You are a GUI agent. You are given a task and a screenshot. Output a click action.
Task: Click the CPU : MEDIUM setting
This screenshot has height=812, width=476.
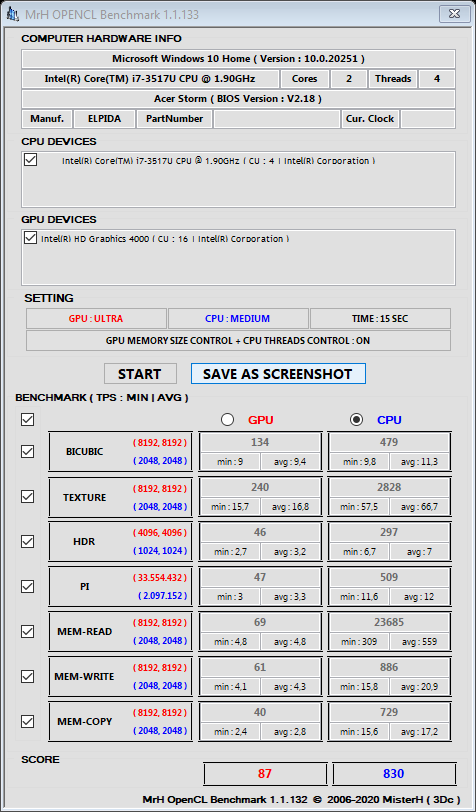[238, 318]
